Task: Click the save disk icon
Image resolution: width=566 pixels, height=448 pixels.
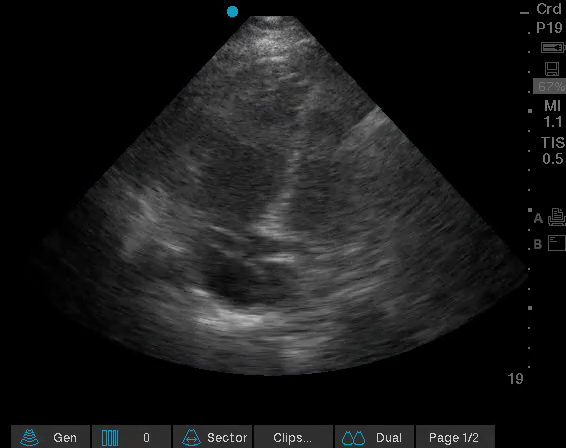Action: point(552,69)
